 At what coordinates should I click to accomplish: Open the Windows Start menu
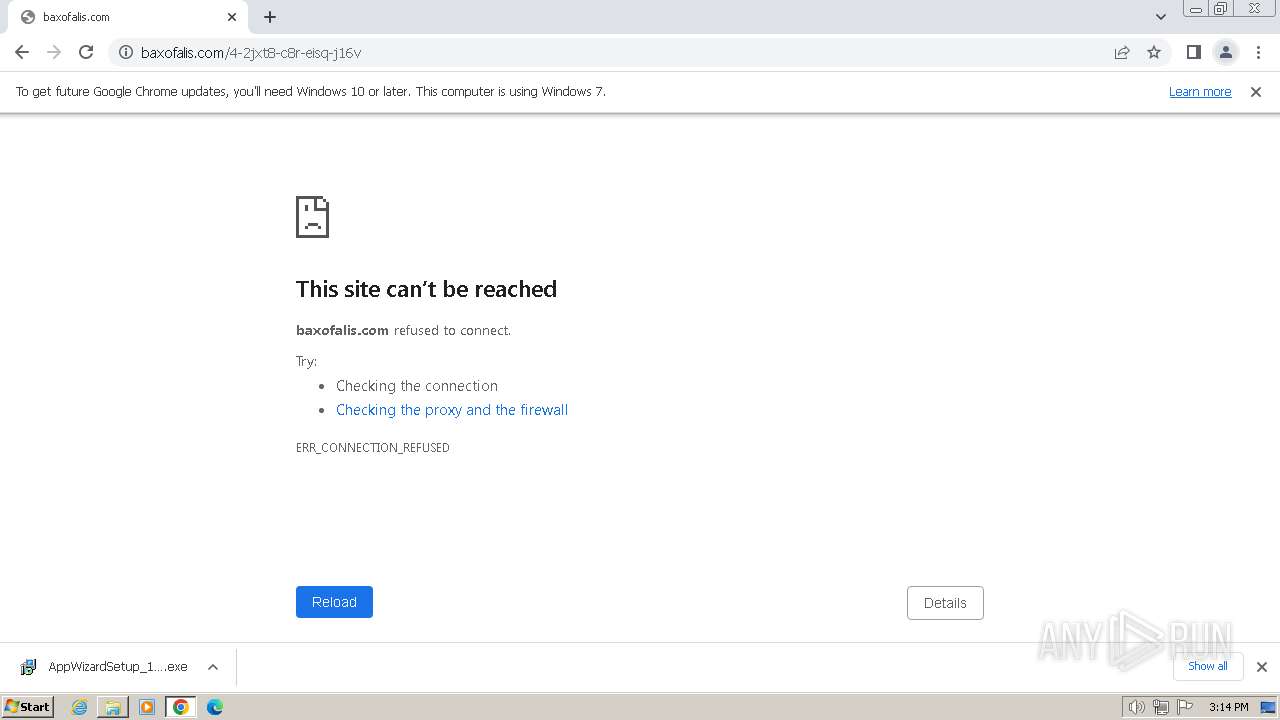tap(27, 707)
